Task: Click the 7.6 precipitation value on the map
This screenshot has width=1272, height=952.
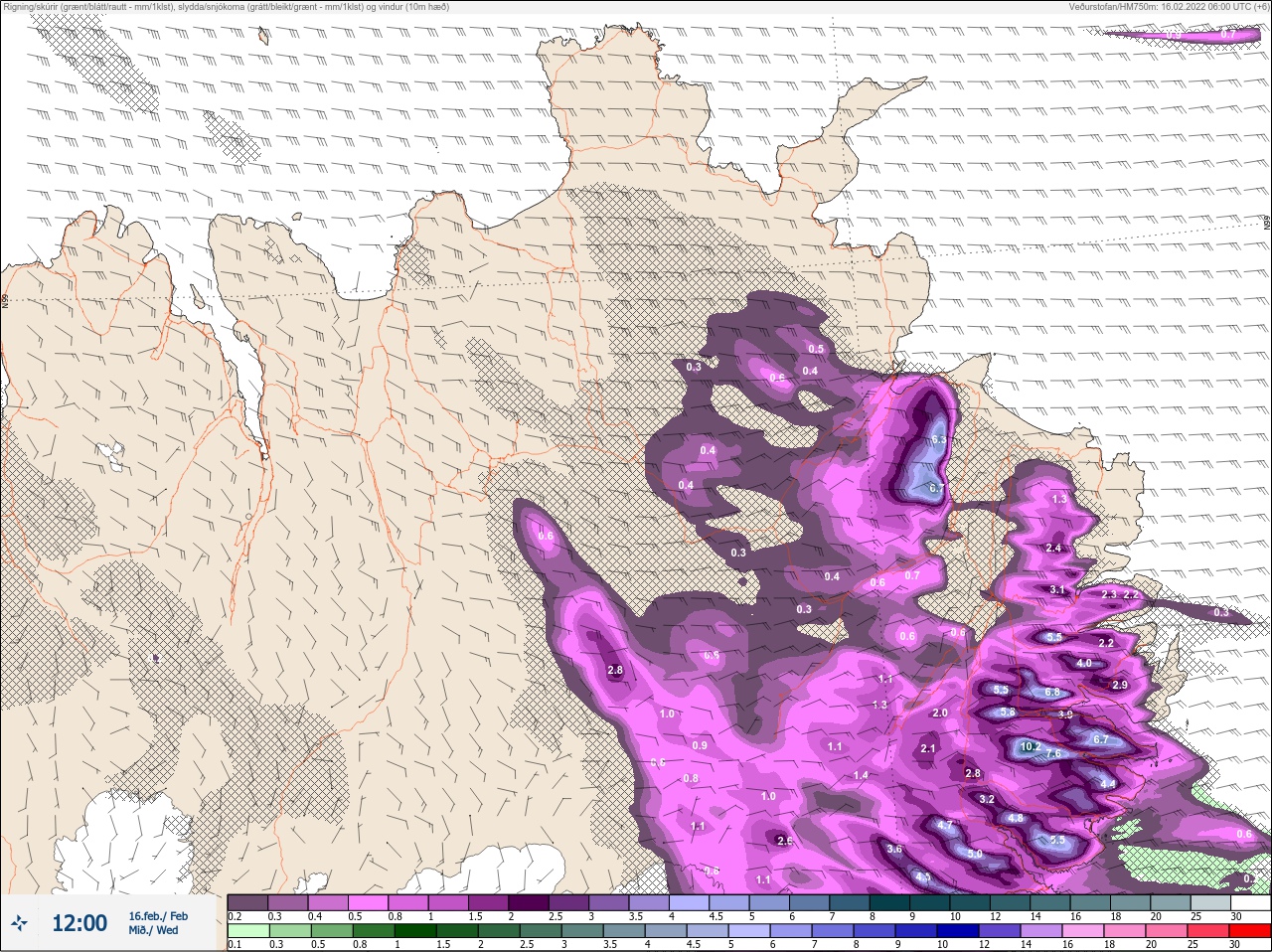Action: point(1053,753)
